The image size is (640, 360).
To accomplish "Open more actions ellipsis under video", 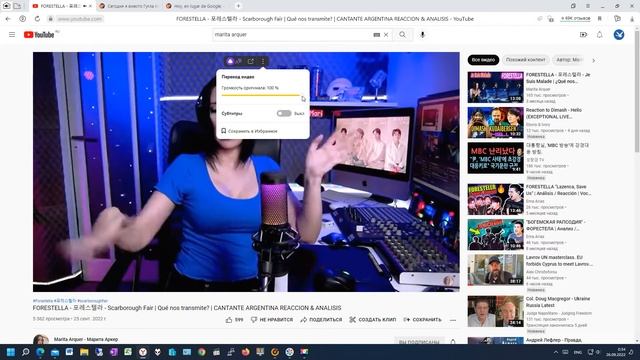I will click(x=453, y=320).
